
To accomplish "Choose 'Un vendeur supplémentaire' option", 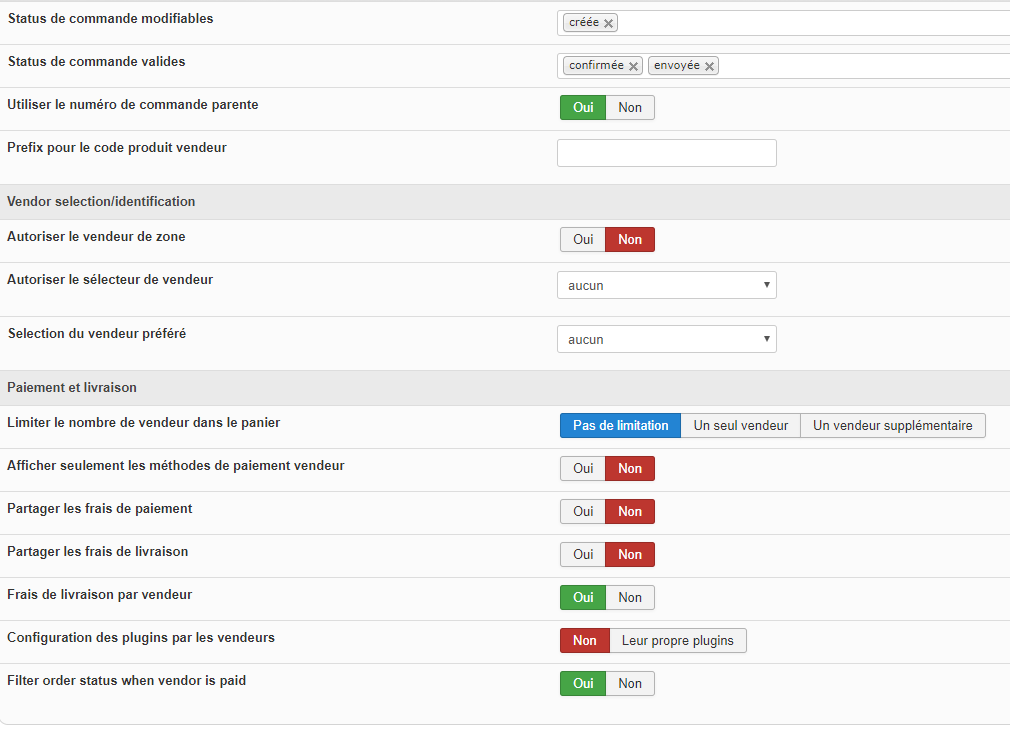I will [x=892, y=426].
